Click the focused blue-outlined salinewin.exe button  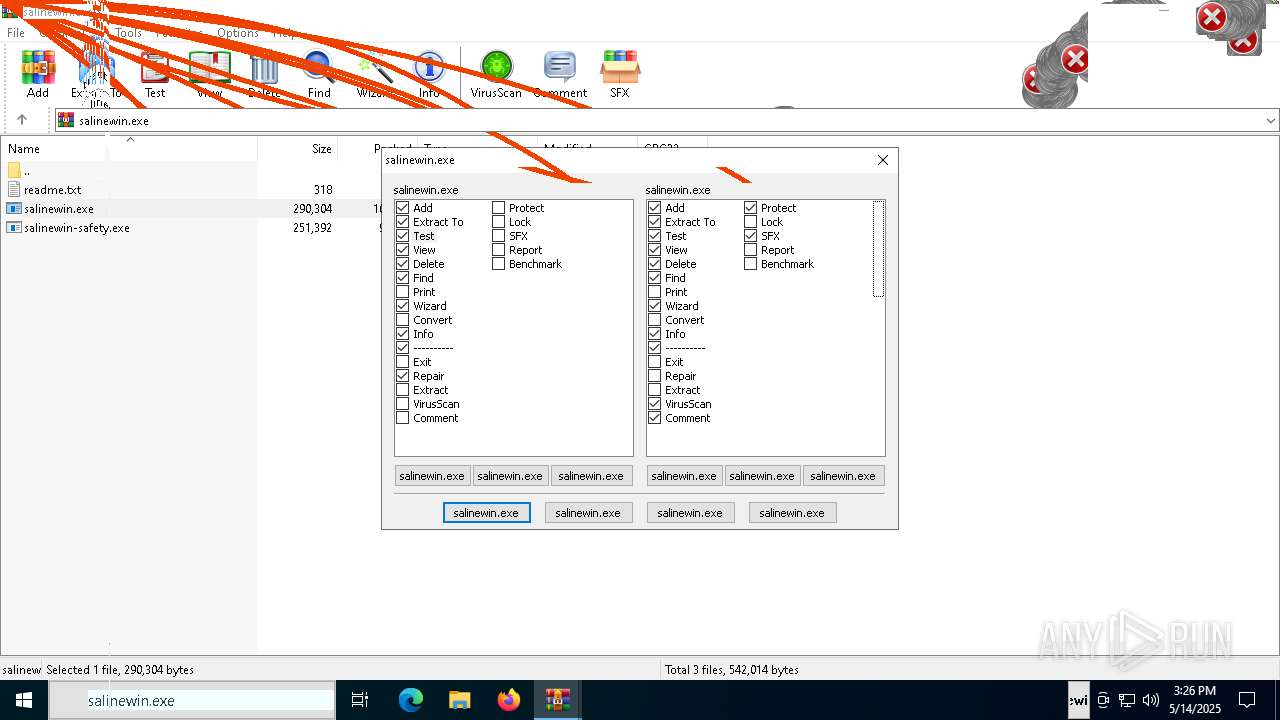coord(486,512)
